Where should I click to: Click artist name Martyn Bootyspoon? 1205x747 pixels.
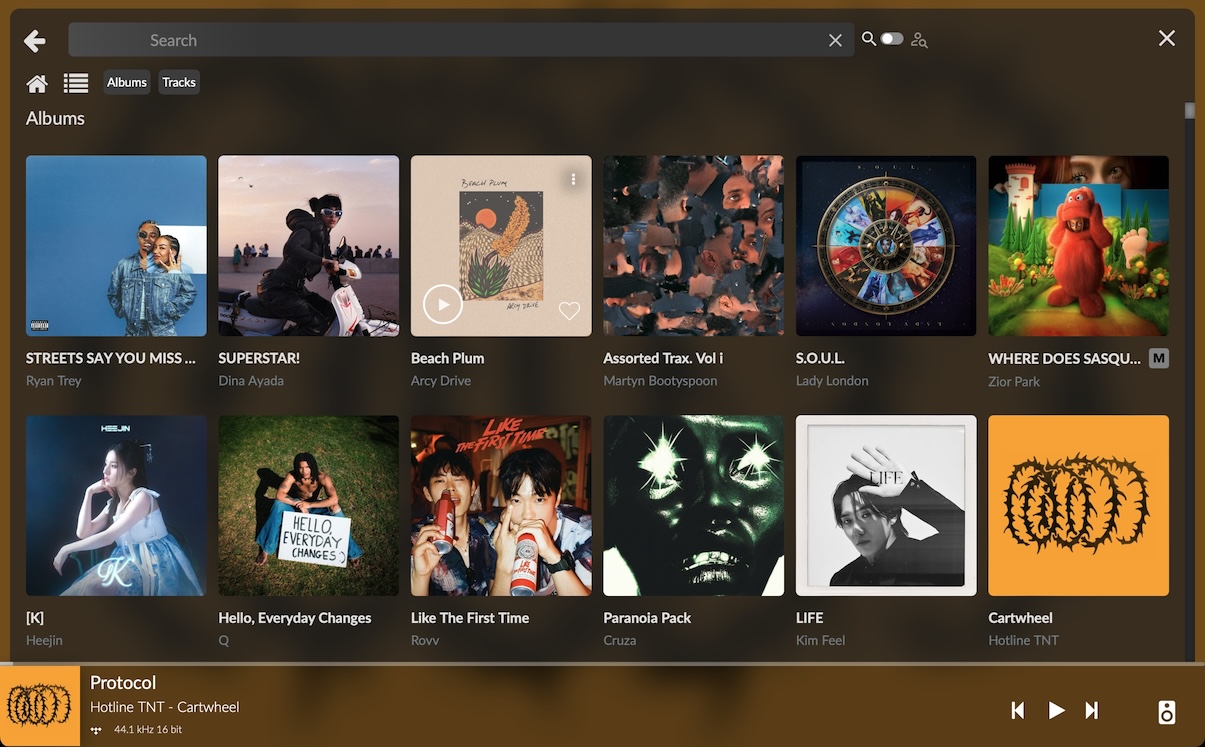(660, 381)
